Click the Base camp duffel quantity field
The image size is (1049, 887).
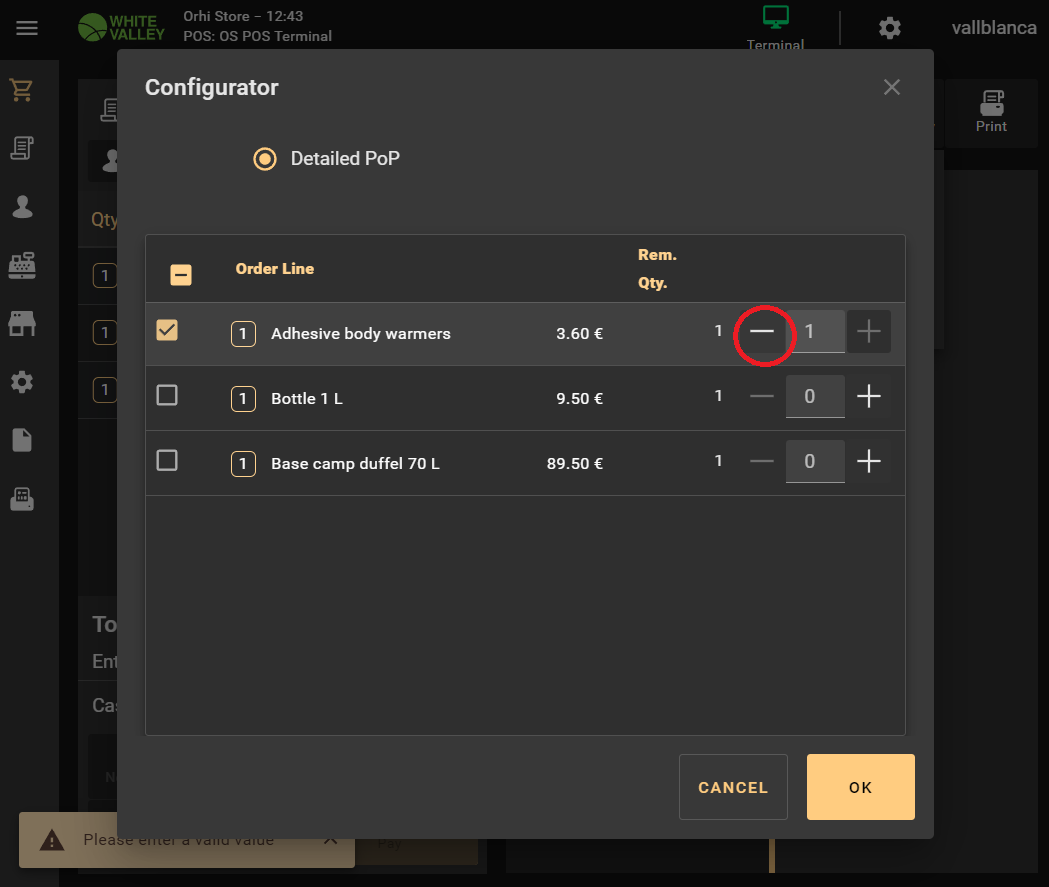pos(815,461)
